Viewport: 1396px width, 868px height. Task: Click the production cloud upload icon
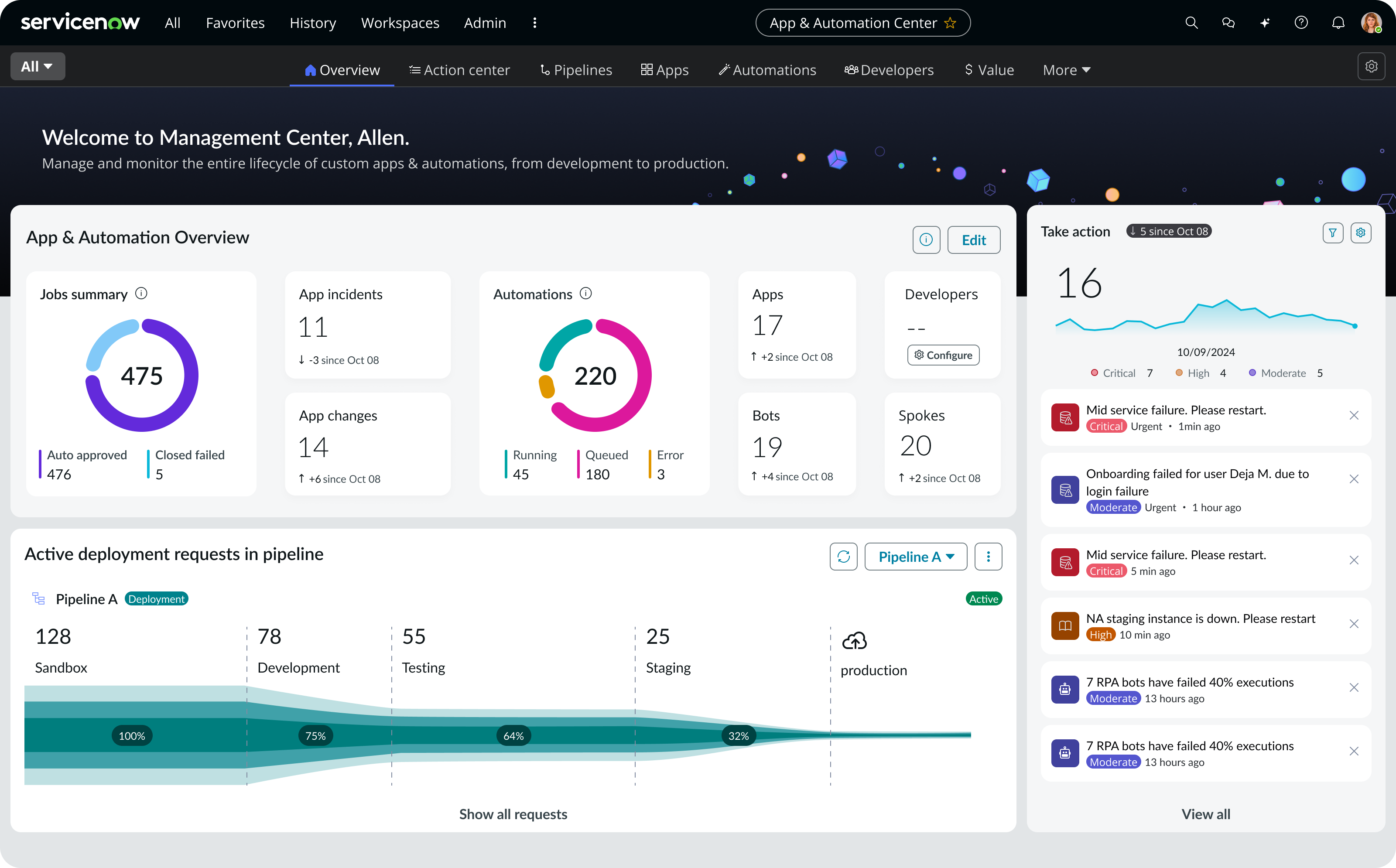(854, 640)
